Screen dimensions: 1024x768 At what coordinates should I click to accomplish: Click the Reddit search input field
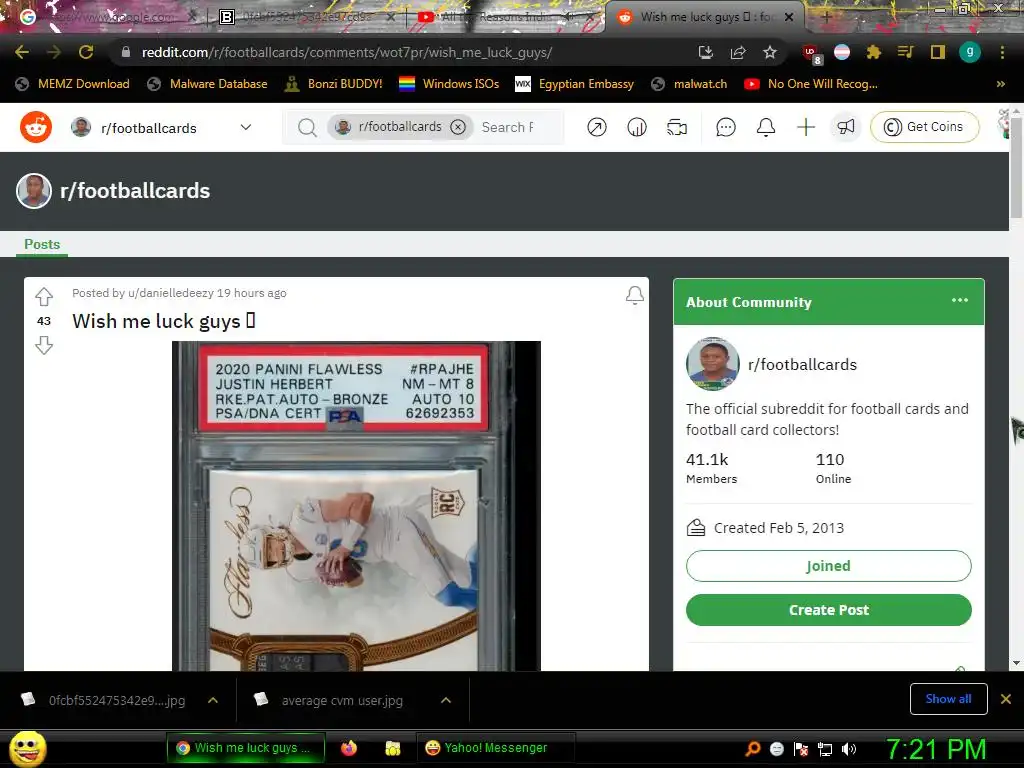[507, 127]
